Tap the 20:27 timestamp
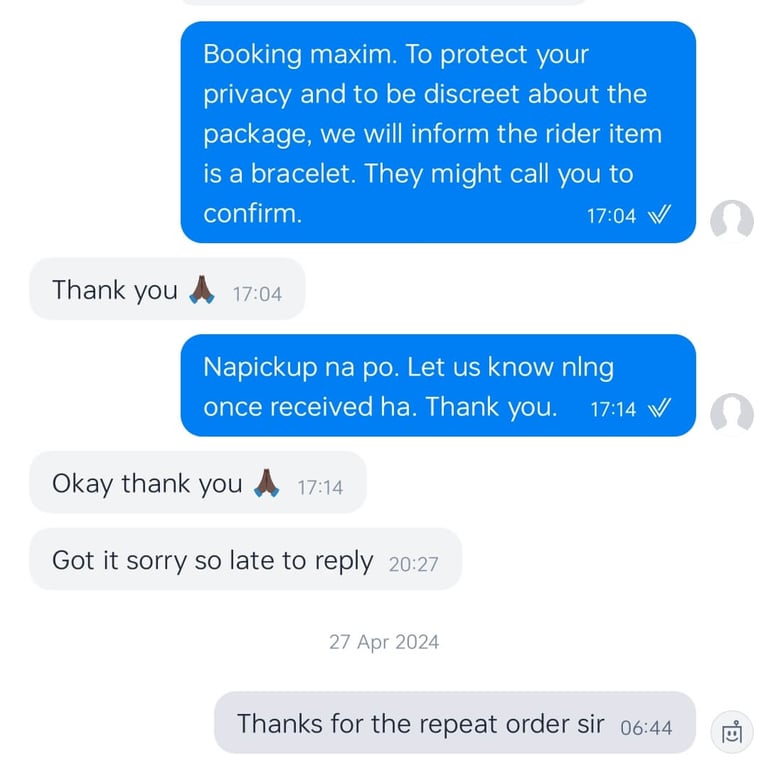This screenshot has width=768, height=768. (x=413, y=564)
